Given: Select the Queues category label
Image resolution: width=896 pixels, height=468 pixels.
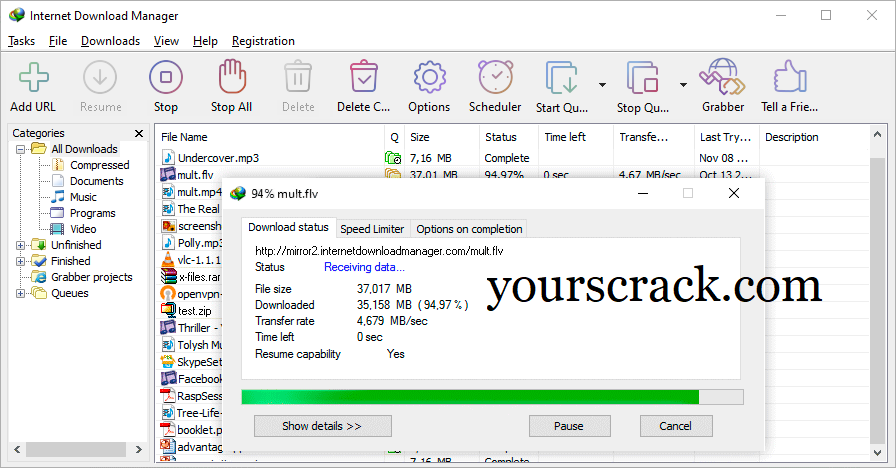Looking at the screenshot, I should point(70,293).
